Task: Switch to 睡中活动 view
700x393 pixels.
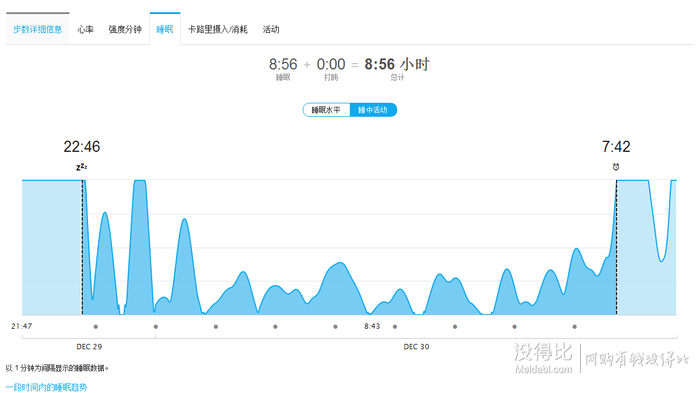Action: click(373, 110)
